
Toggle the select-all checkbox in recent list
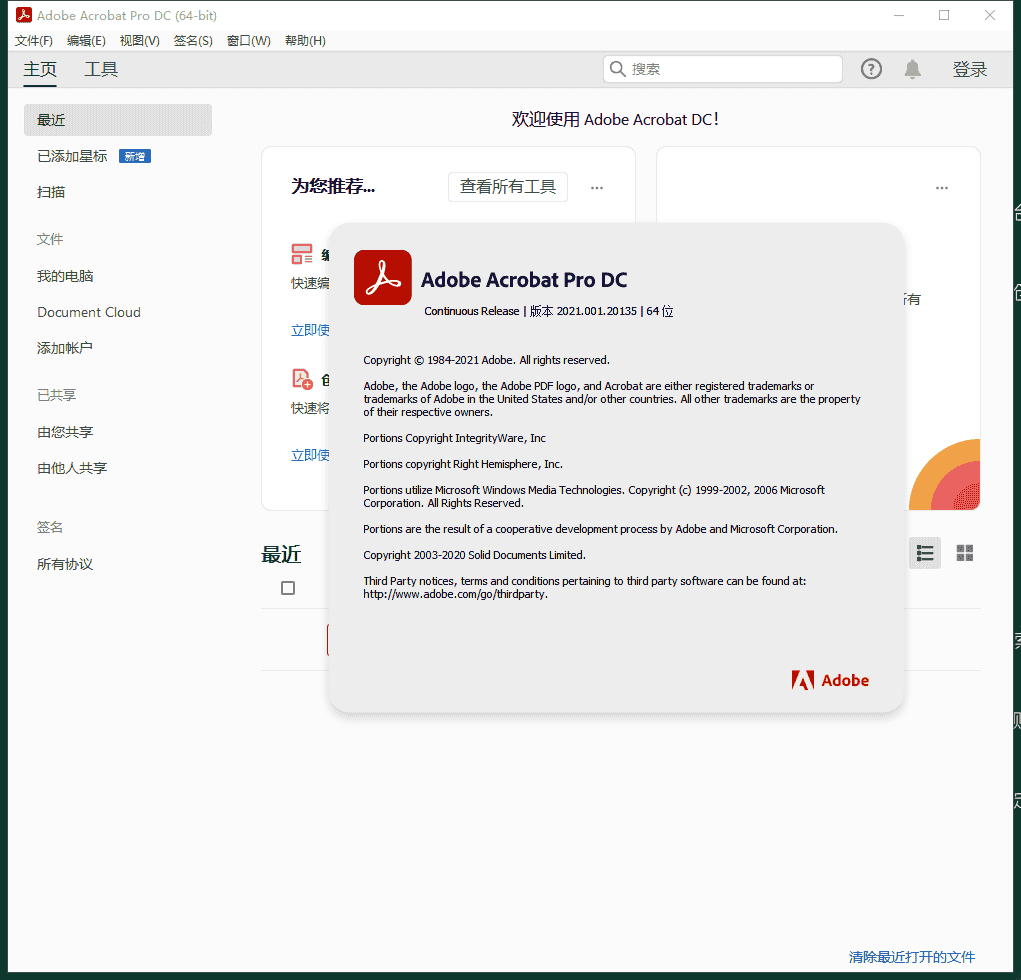[x=288, y=588]
